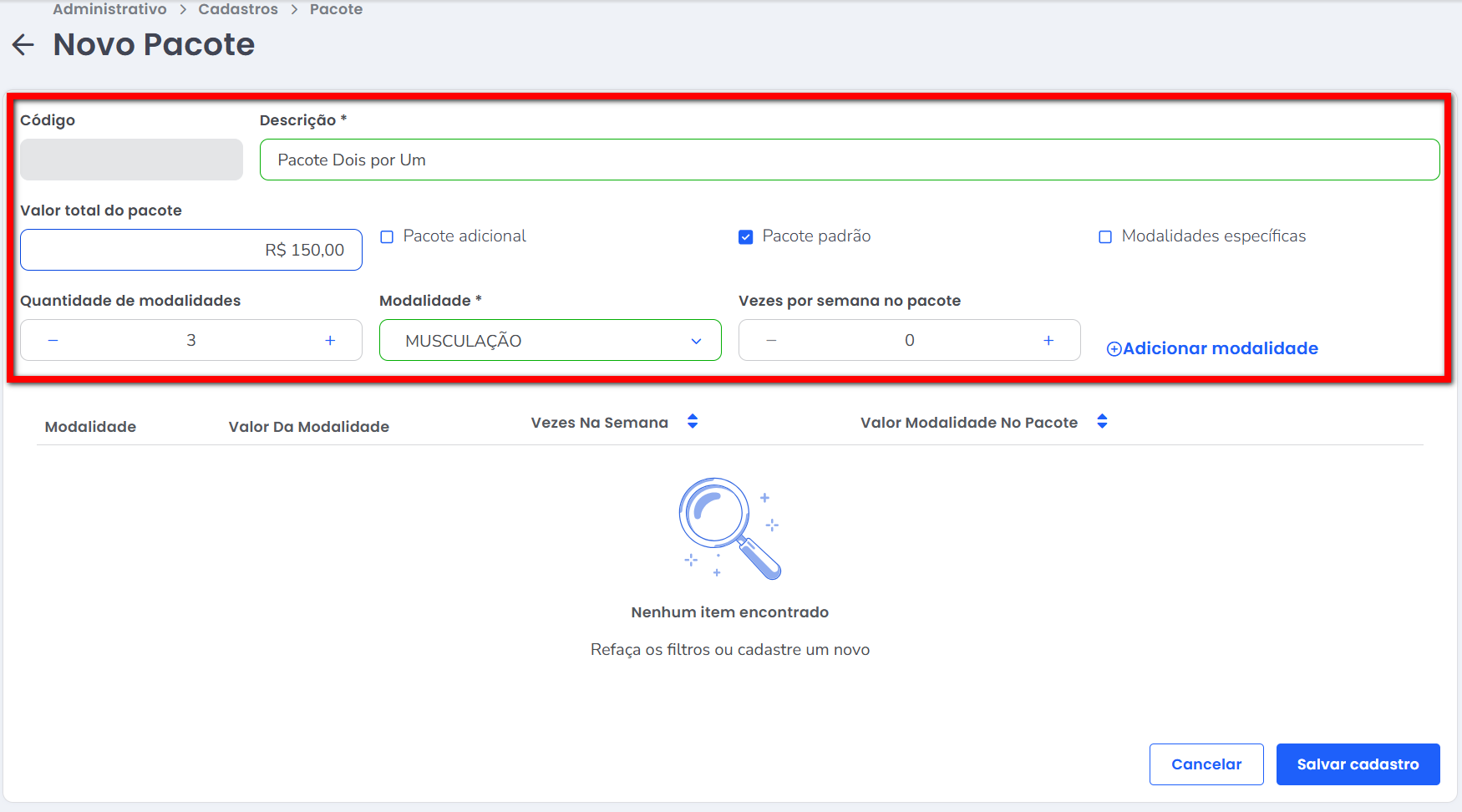Focus the Descrição text field
Viewport: 1462px width, 812px height.
pos(849,160)
